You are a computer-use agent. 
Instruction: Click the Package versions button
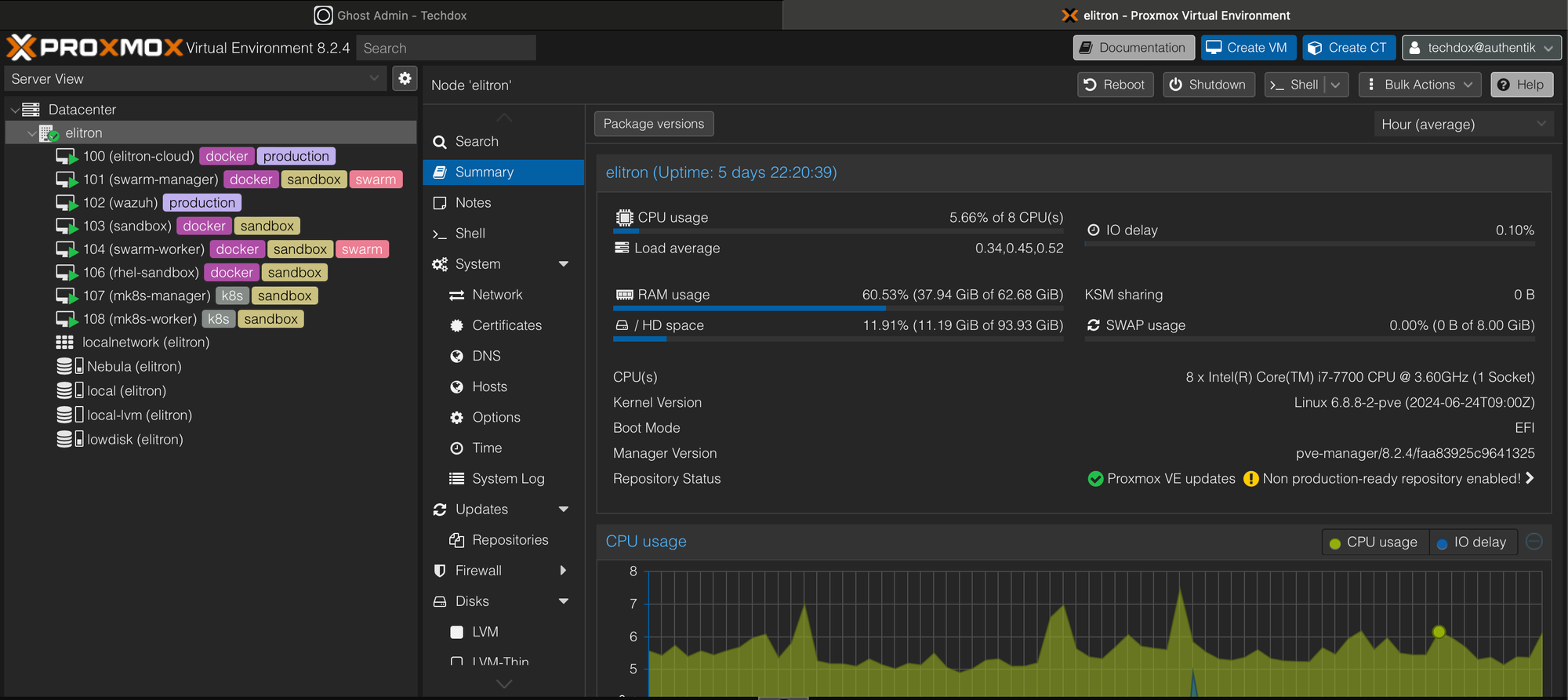coord(654,124)
